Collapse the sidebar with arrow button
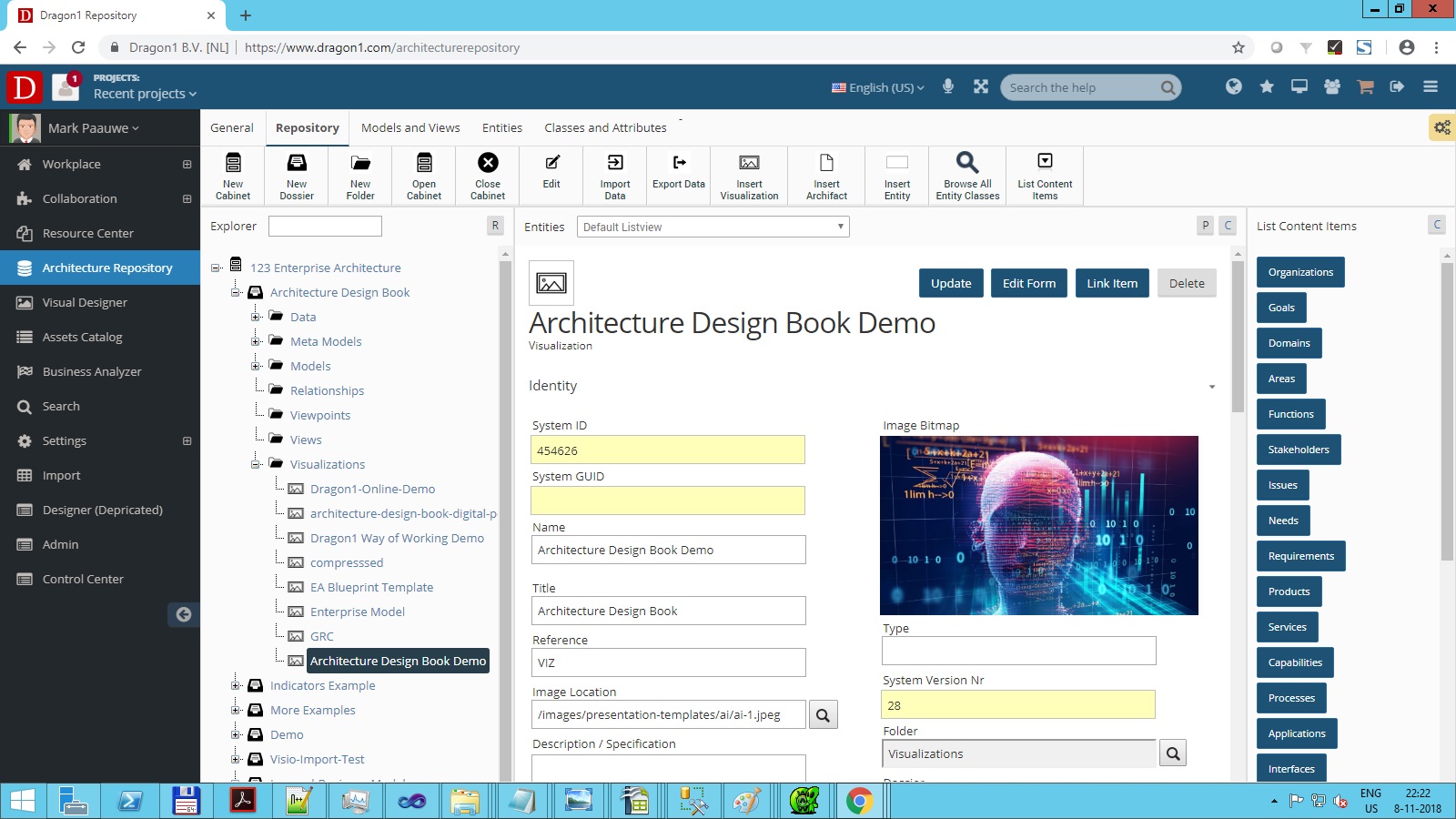 click(x=184, y=614)
